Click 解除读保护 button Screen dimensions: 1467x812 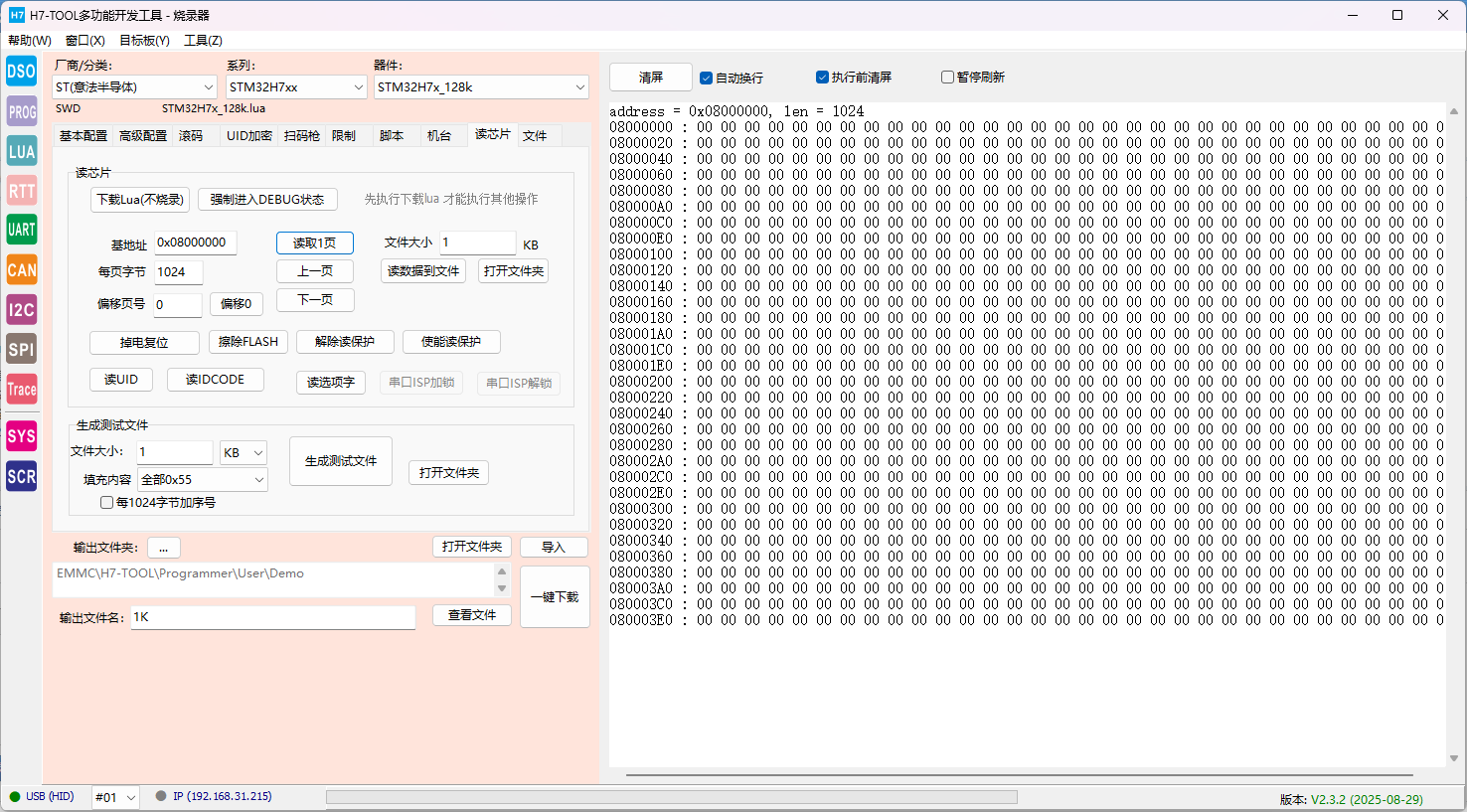pos(345,342)
